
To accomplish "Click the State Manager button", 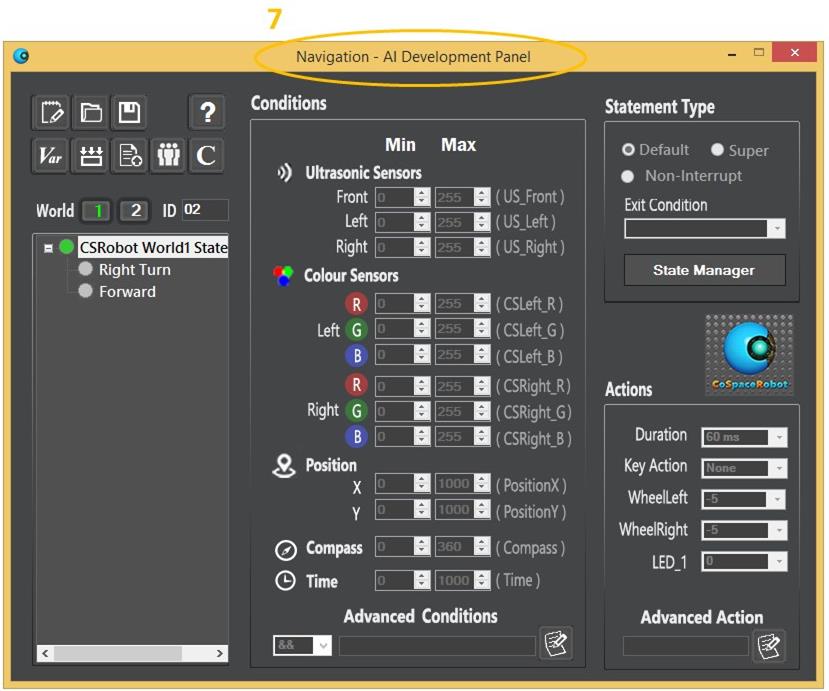I will point(704,270).
